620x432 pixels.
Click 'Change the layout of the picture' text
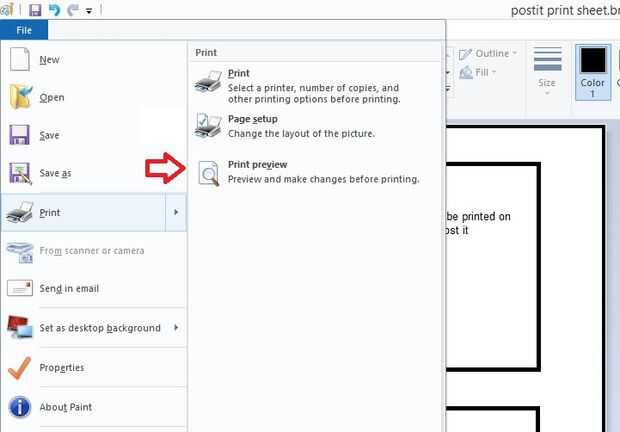coord(301,134)
